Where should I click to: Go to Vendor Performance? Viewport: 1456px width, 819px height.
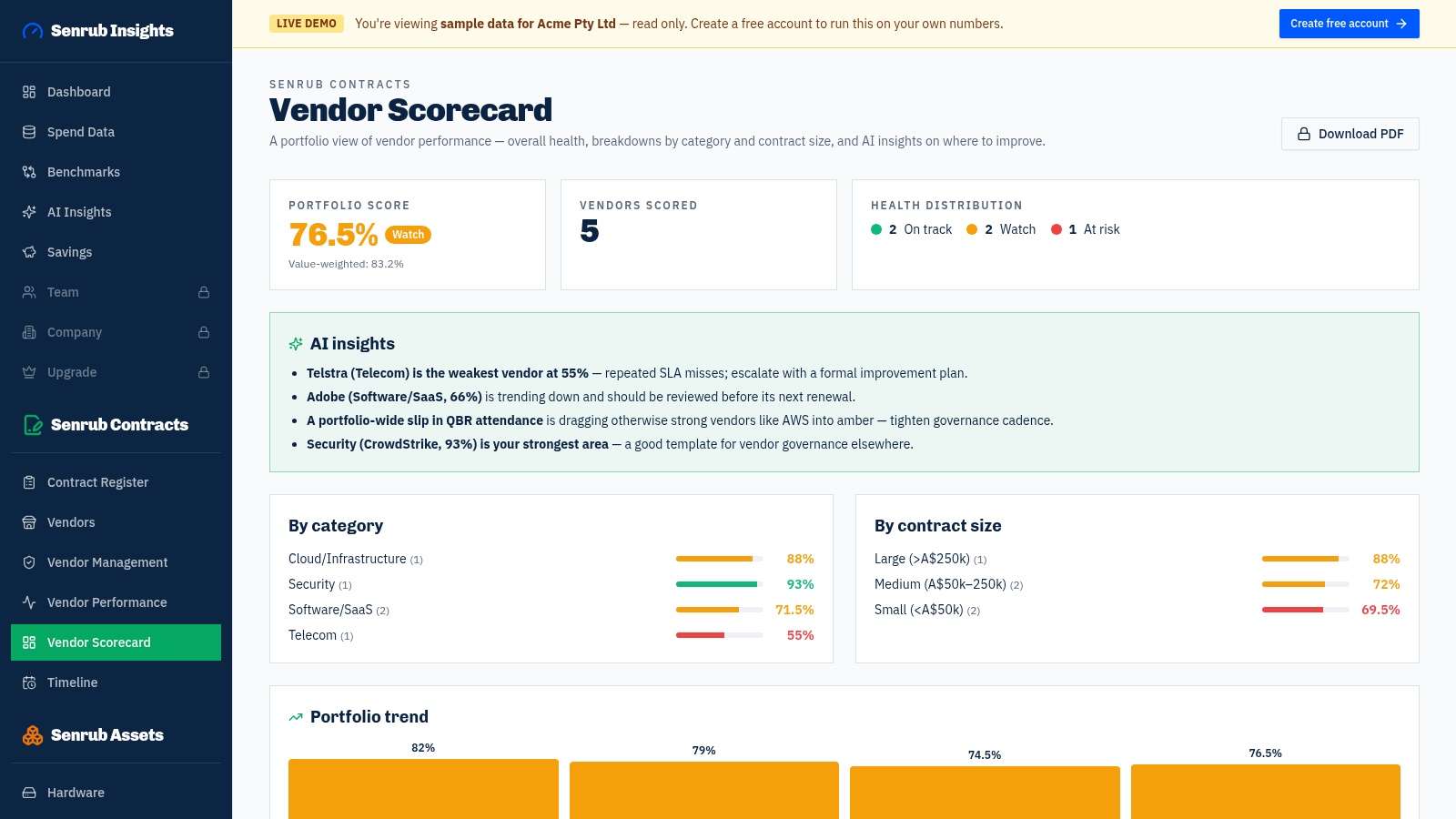pyautogui.click(x=116, y=602)
